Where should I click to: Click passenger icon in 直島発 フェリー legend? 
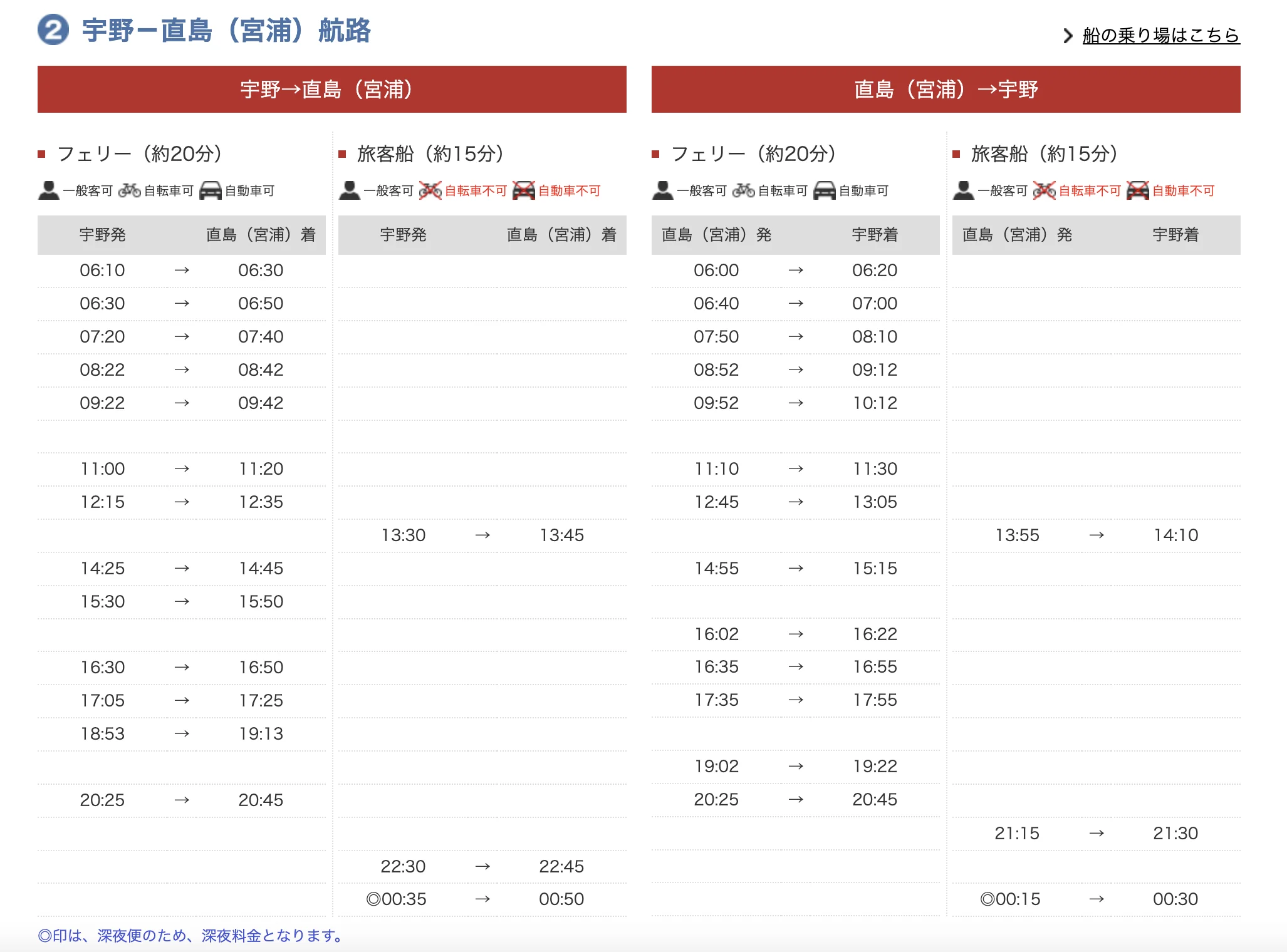point(663,190)
